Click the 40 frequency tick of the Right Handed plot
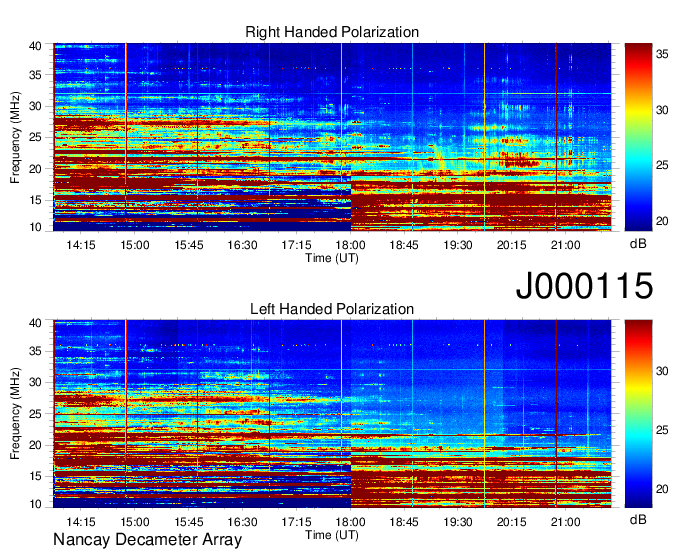 [x=35, y=46]
